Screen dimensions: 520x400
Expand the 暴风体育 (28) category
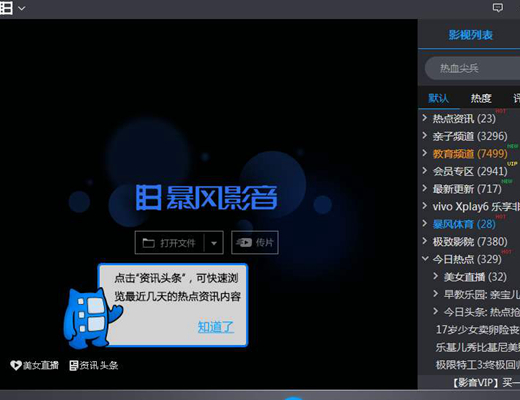(425, 223)
